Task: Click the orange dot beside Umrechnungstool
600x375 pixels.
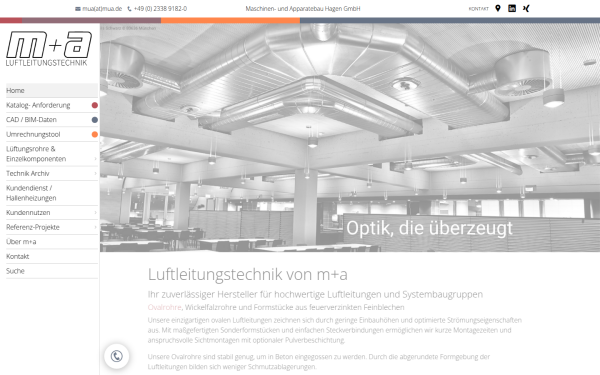Action: [x=95, y=134]
